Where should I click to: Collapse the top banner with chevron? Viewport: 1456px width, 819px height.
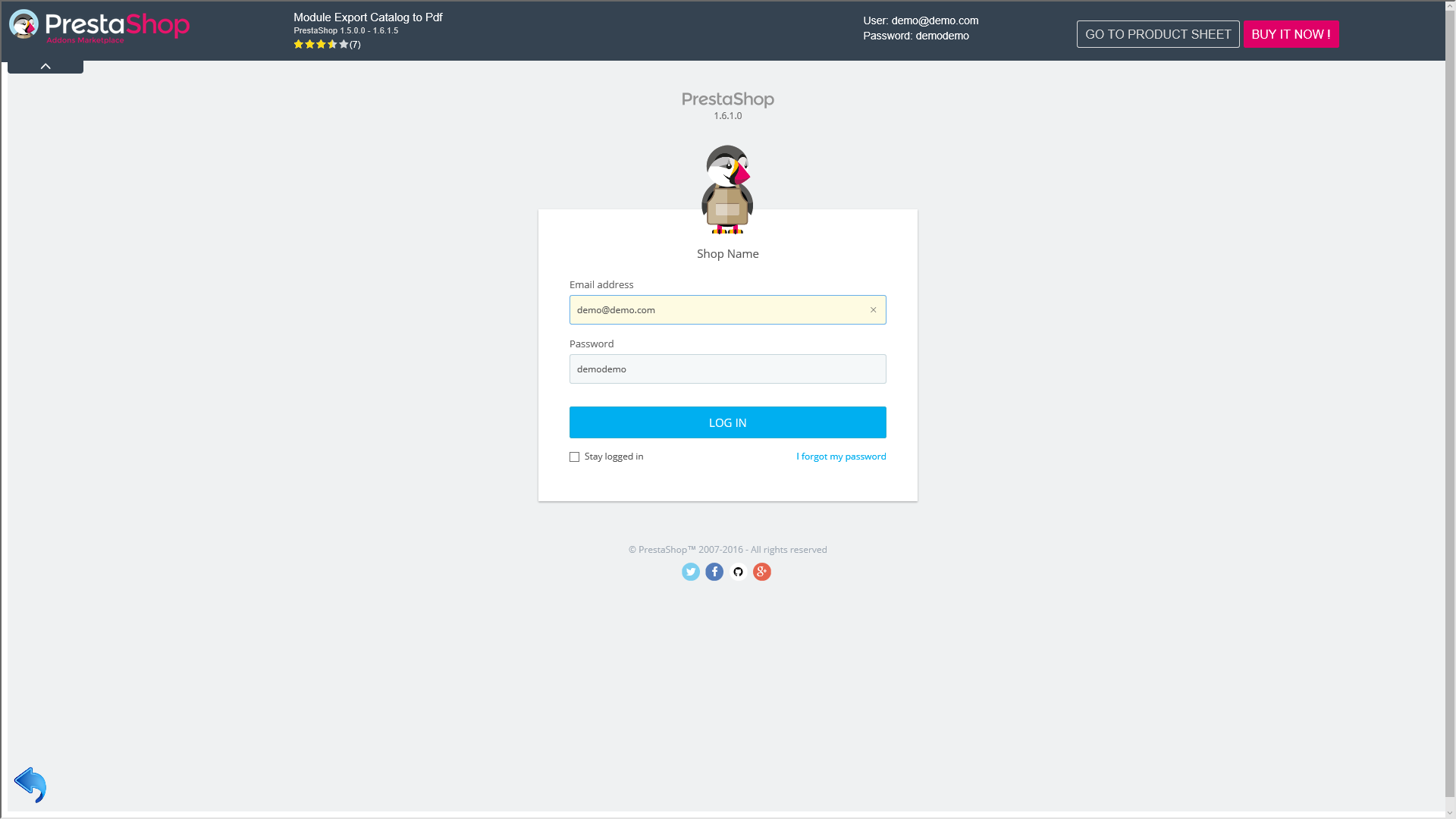tap(45, 67)
